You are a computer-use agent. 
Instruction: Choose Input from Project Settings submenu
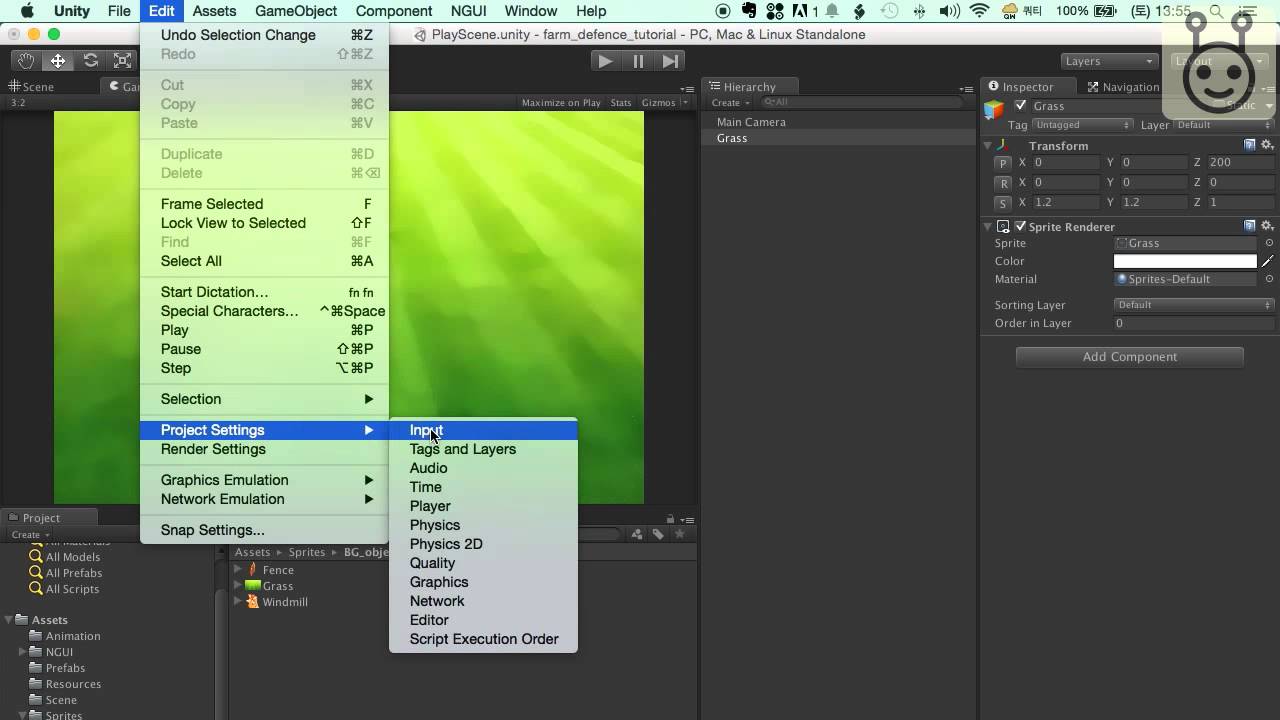[x=483, y=430]
